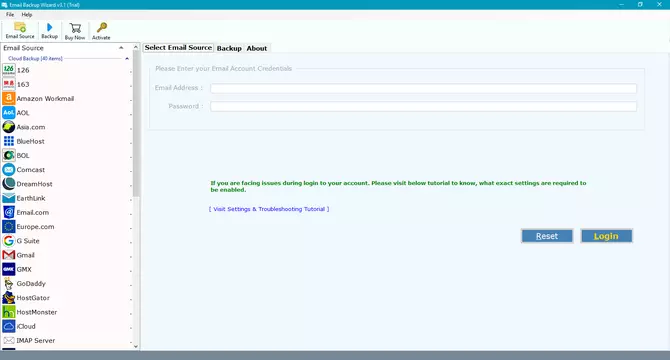
Task: Choose the EarthLink icon
Action: [9, 198]
